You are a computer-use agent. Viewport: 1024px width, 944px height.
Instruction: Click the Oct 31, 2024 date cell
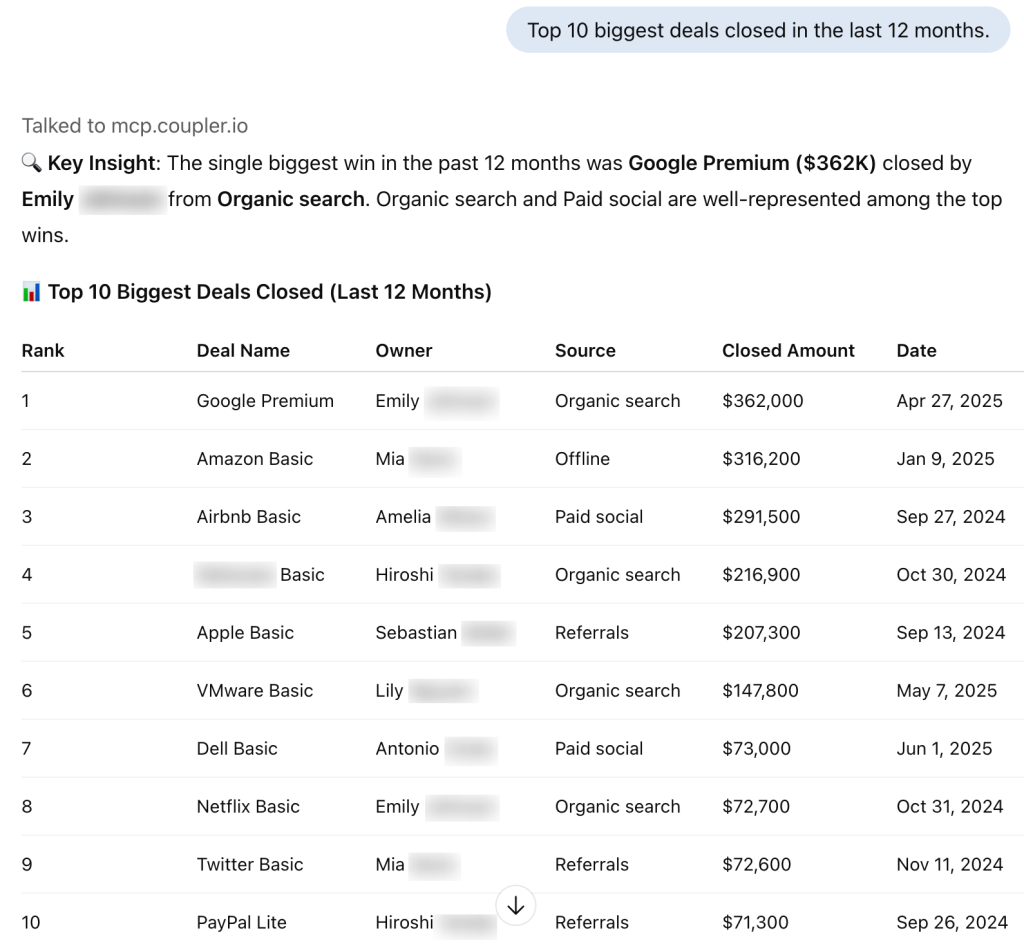[950, 807]
